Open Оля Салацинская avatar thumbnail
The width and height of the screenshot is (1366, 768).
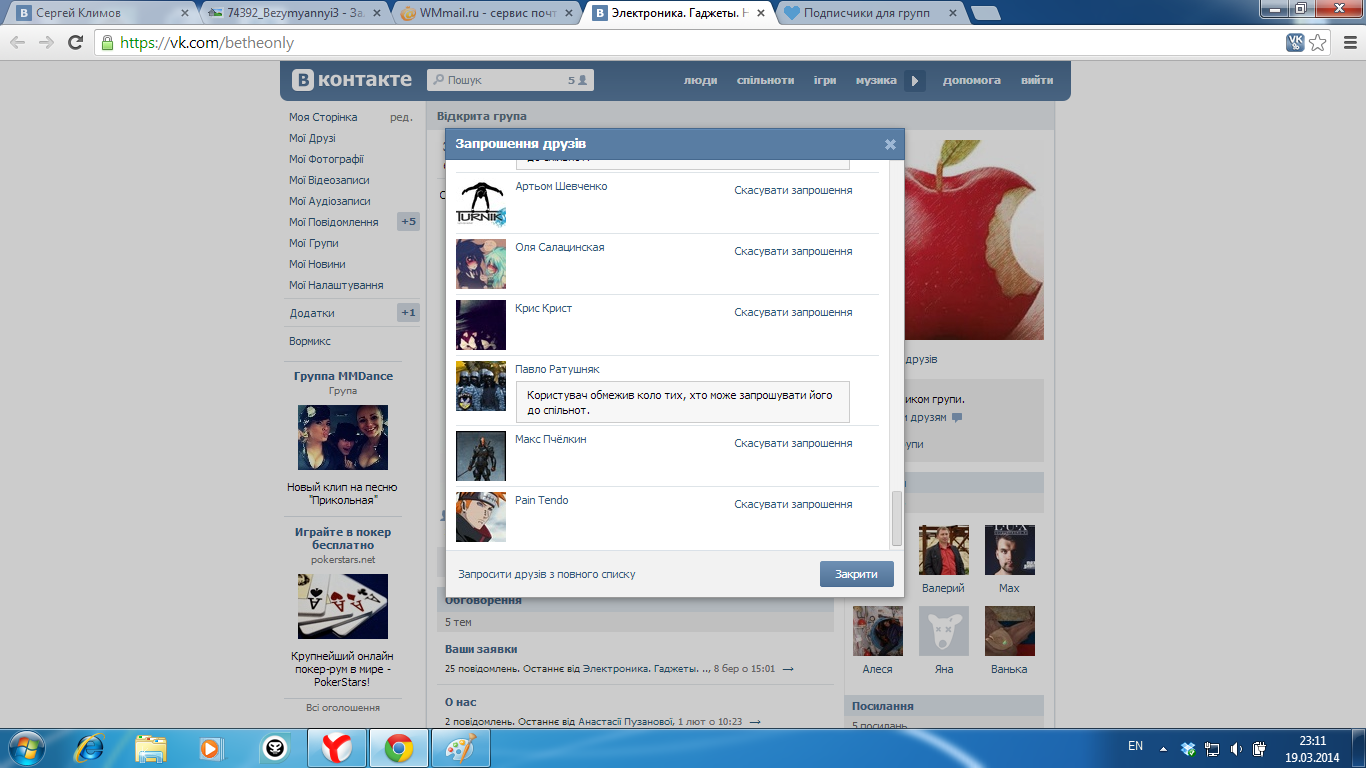(481, 264)
